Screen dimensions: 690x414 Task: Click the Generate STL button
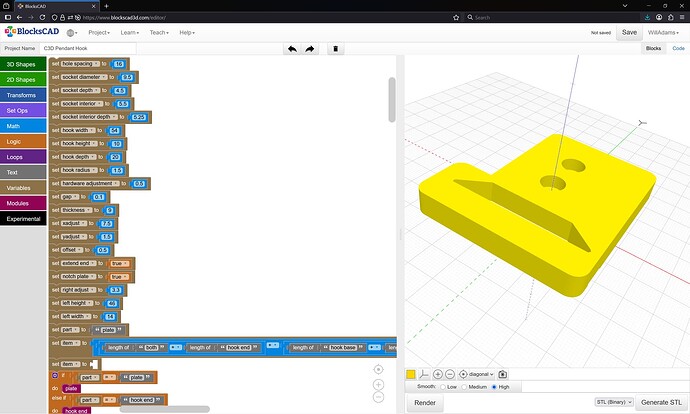point(661,403)
